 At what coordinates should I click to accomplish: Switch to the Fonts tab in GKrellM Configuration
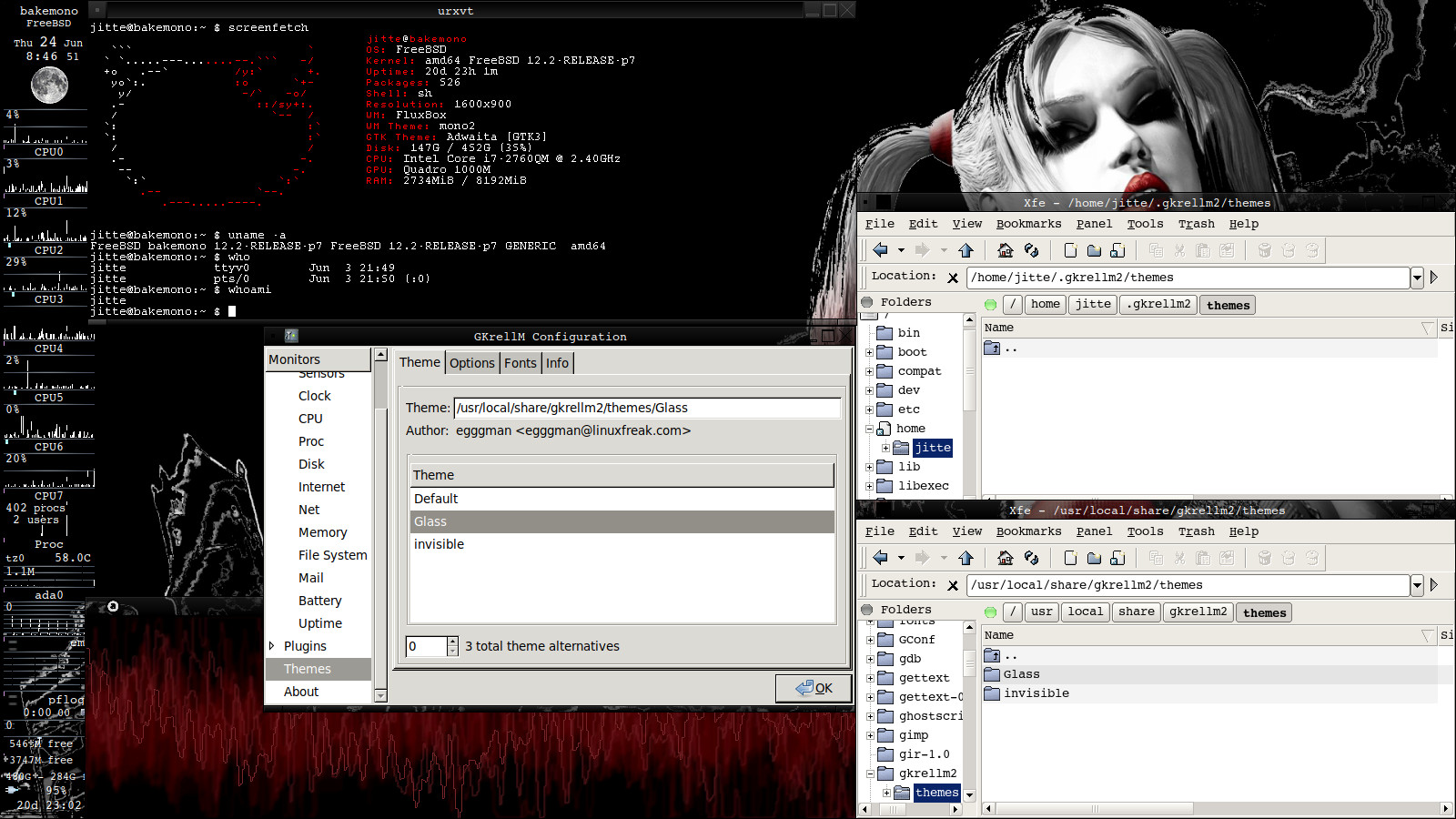(x=521, y=363)
